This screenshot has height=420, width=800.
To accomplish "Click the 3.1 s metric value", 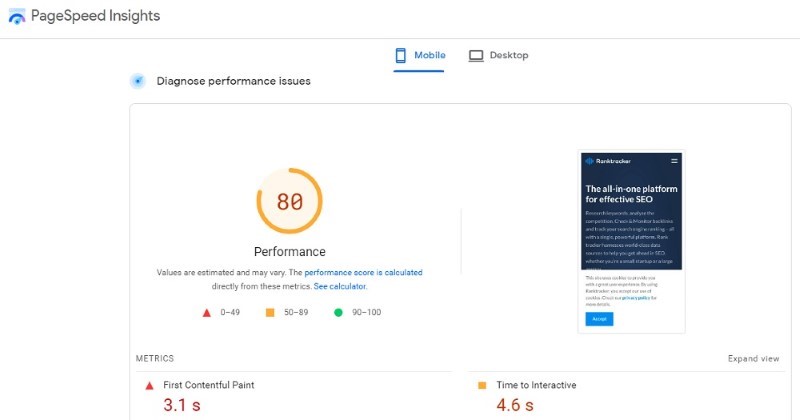I will click(182, 405).
